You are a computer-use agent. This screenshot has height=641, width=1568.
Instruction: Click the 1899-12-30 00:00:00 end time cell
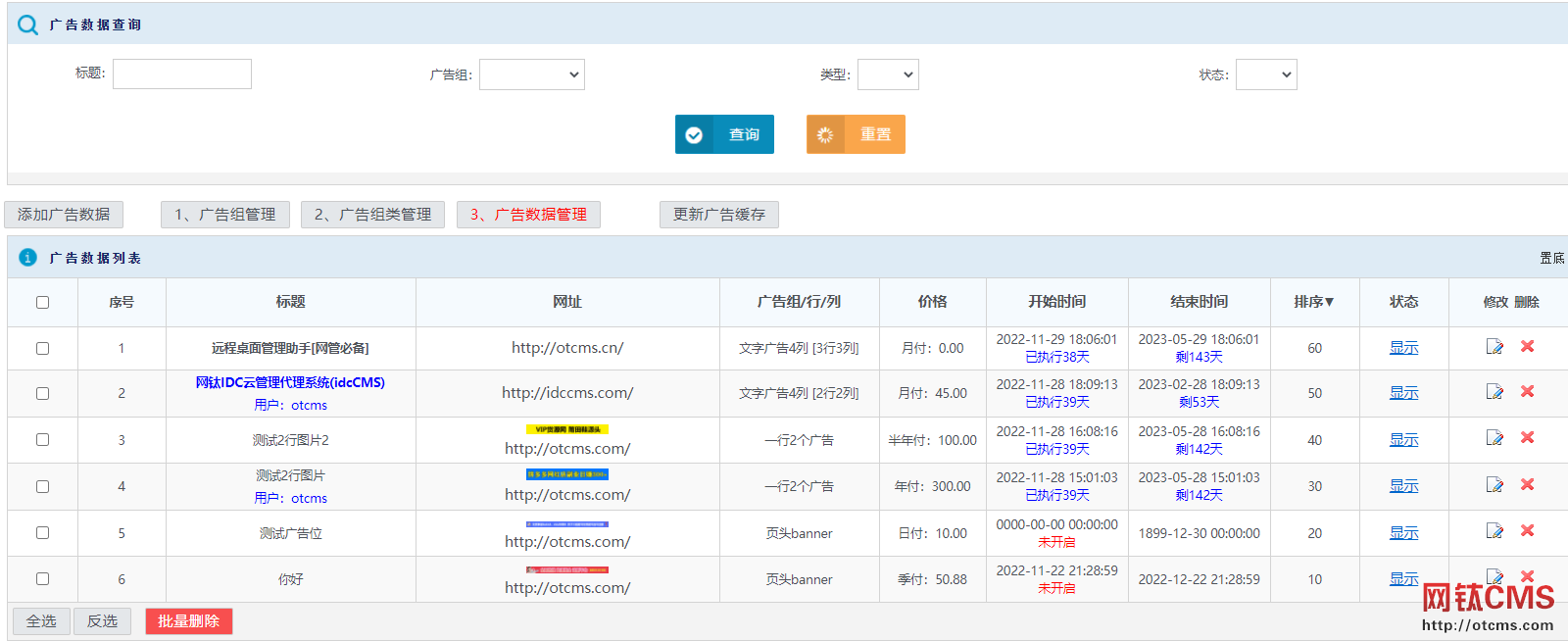(x=1199, y=533)
